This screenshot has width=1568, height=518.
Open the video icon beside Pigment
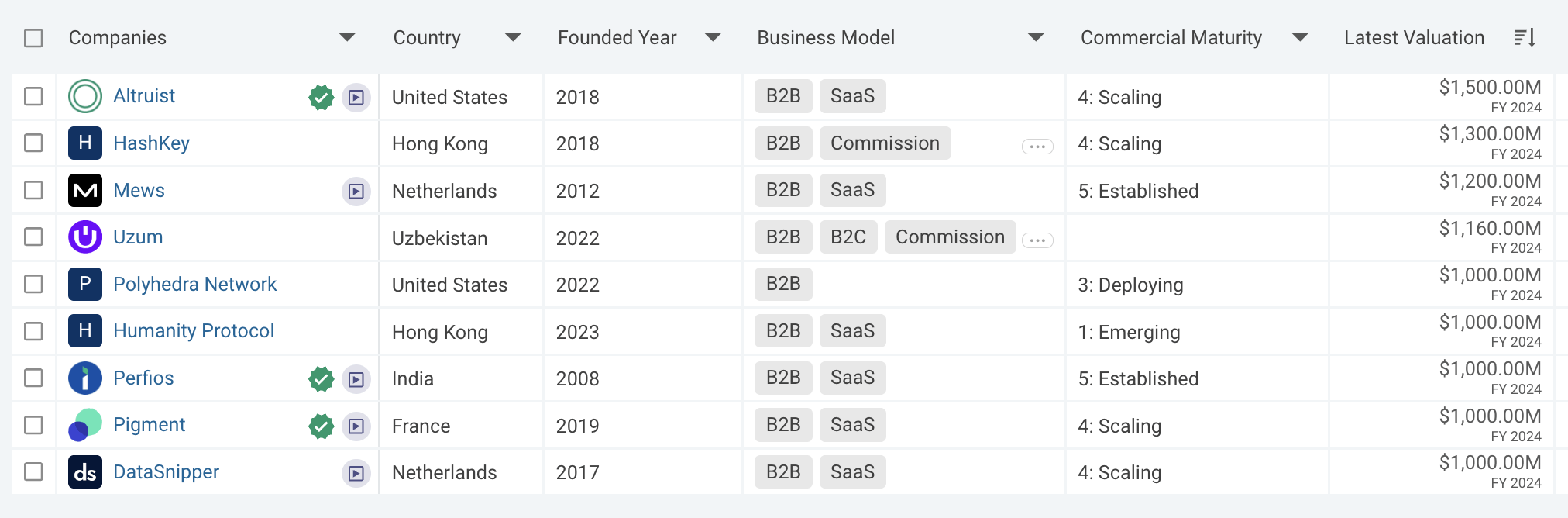click(x=356, y=426)
